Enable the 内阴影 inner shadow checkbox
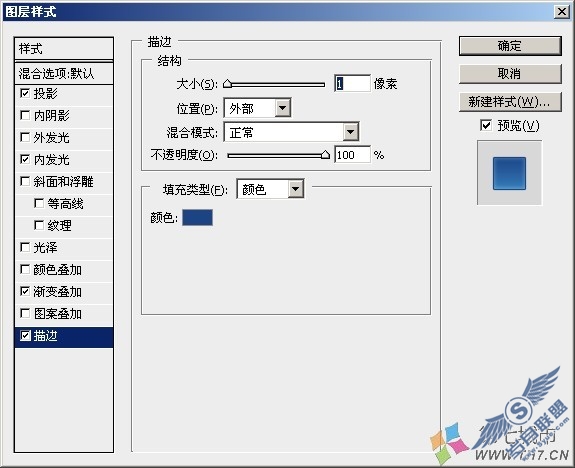 pos(25,115)
